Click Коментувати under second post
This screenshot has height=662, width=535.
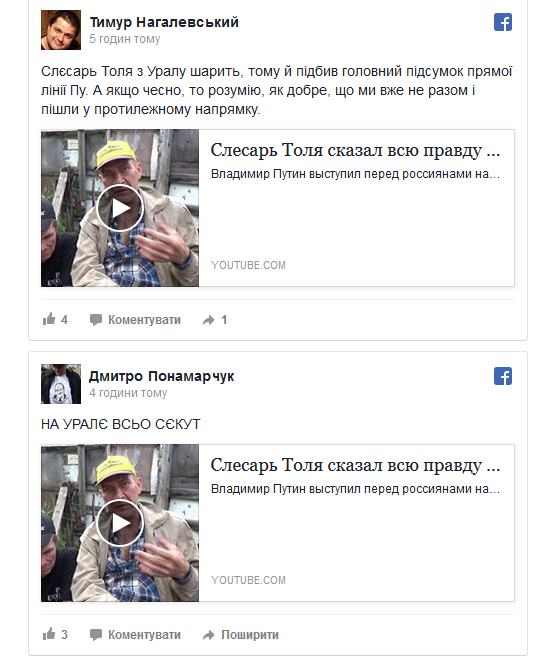[x=144, y=635]
